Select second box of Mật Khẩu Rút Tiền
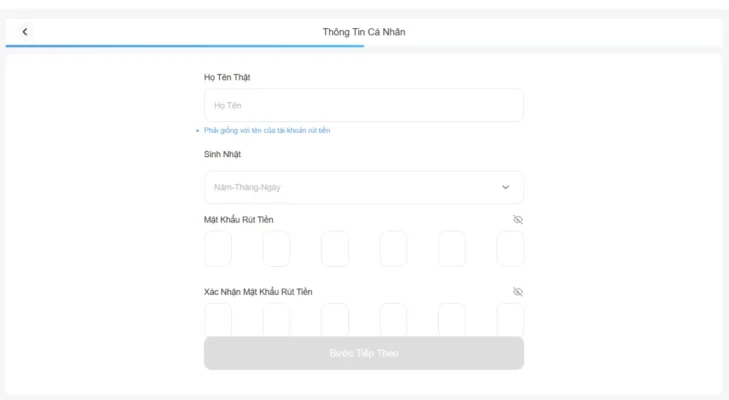This screenshot has width=729, height=400. click(276, 249)
